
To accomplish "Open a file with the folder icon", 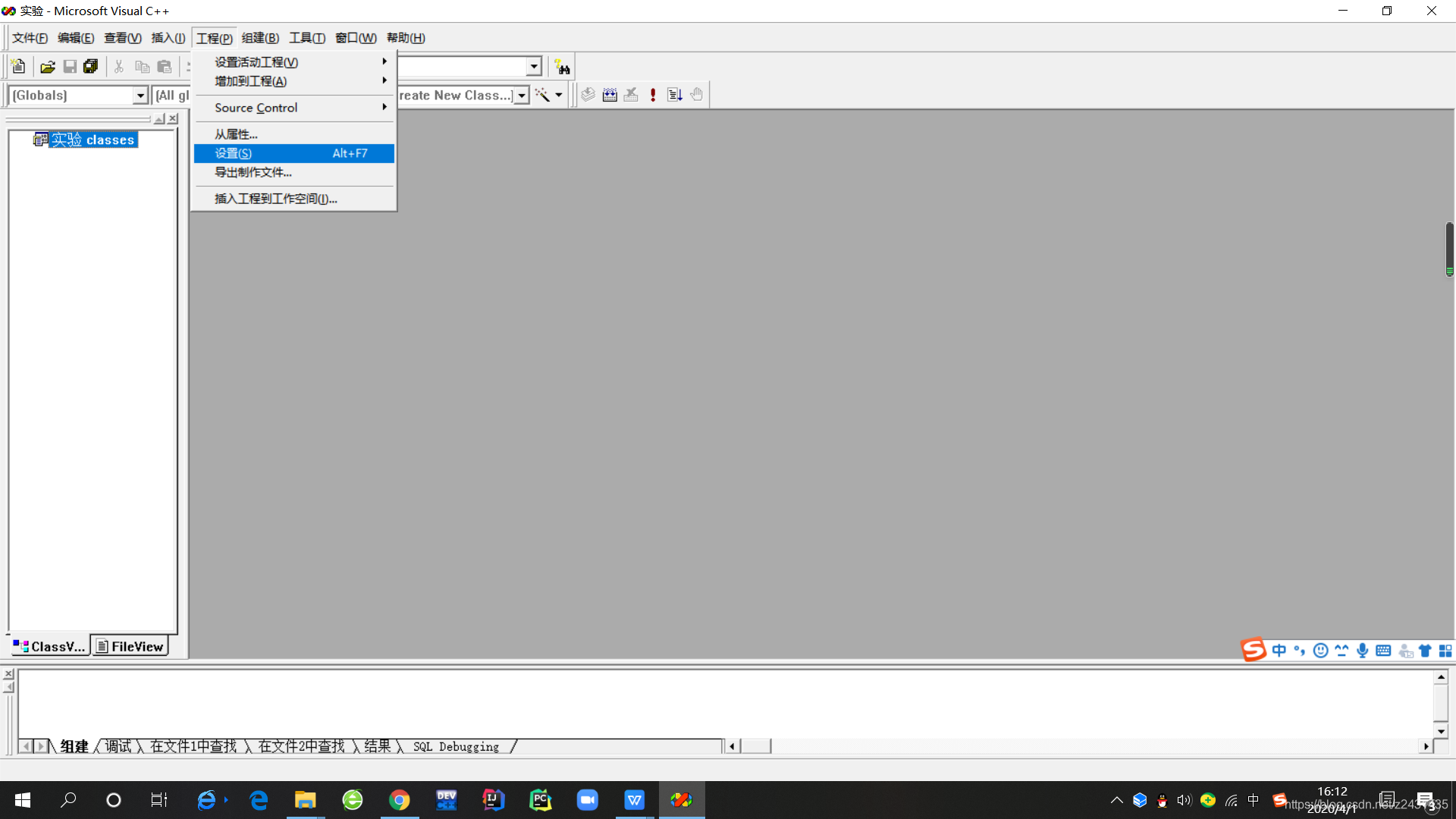I will coord(48,67).
